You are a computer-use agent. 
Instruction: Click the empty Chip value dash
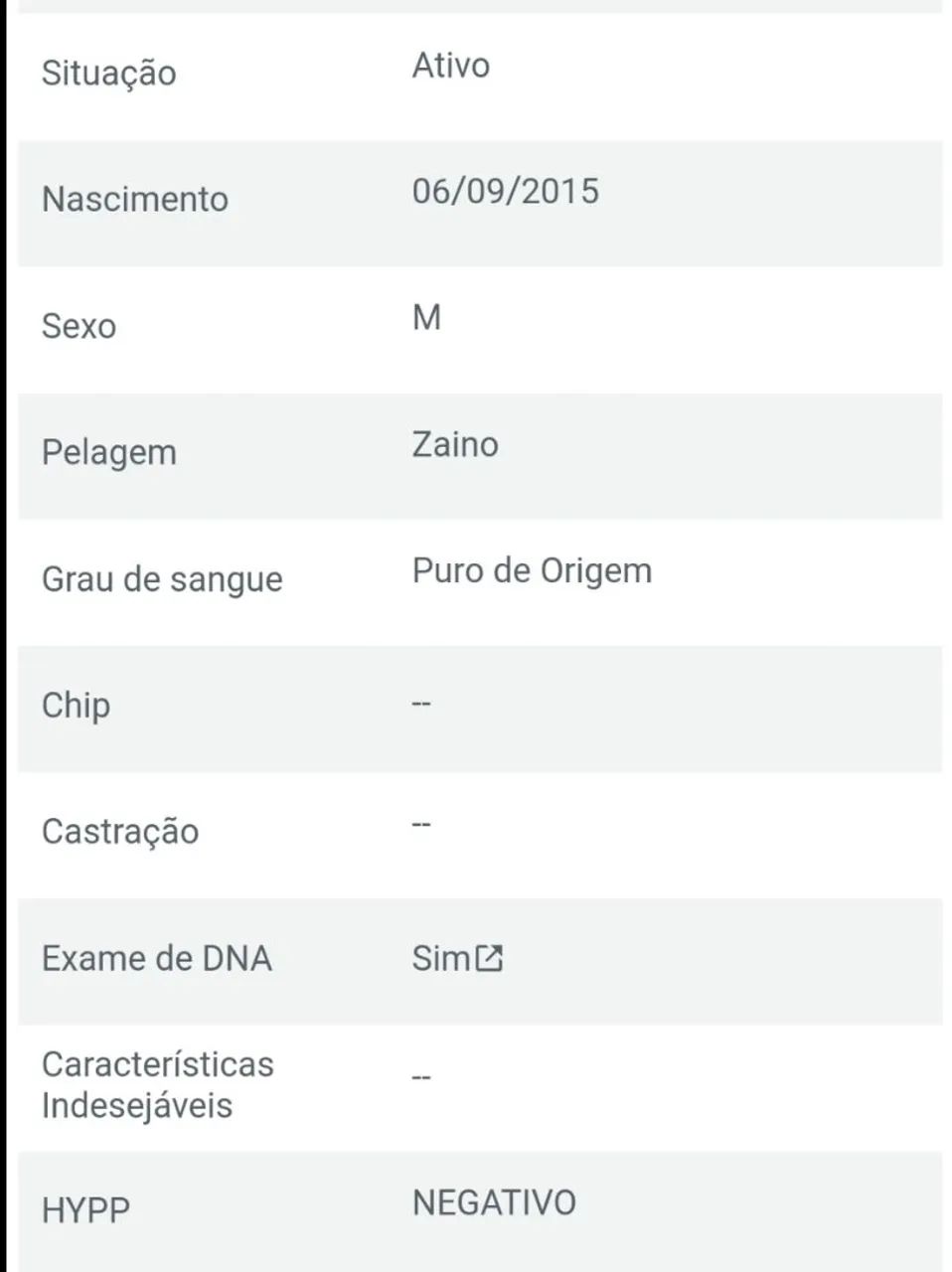(421, 703)
